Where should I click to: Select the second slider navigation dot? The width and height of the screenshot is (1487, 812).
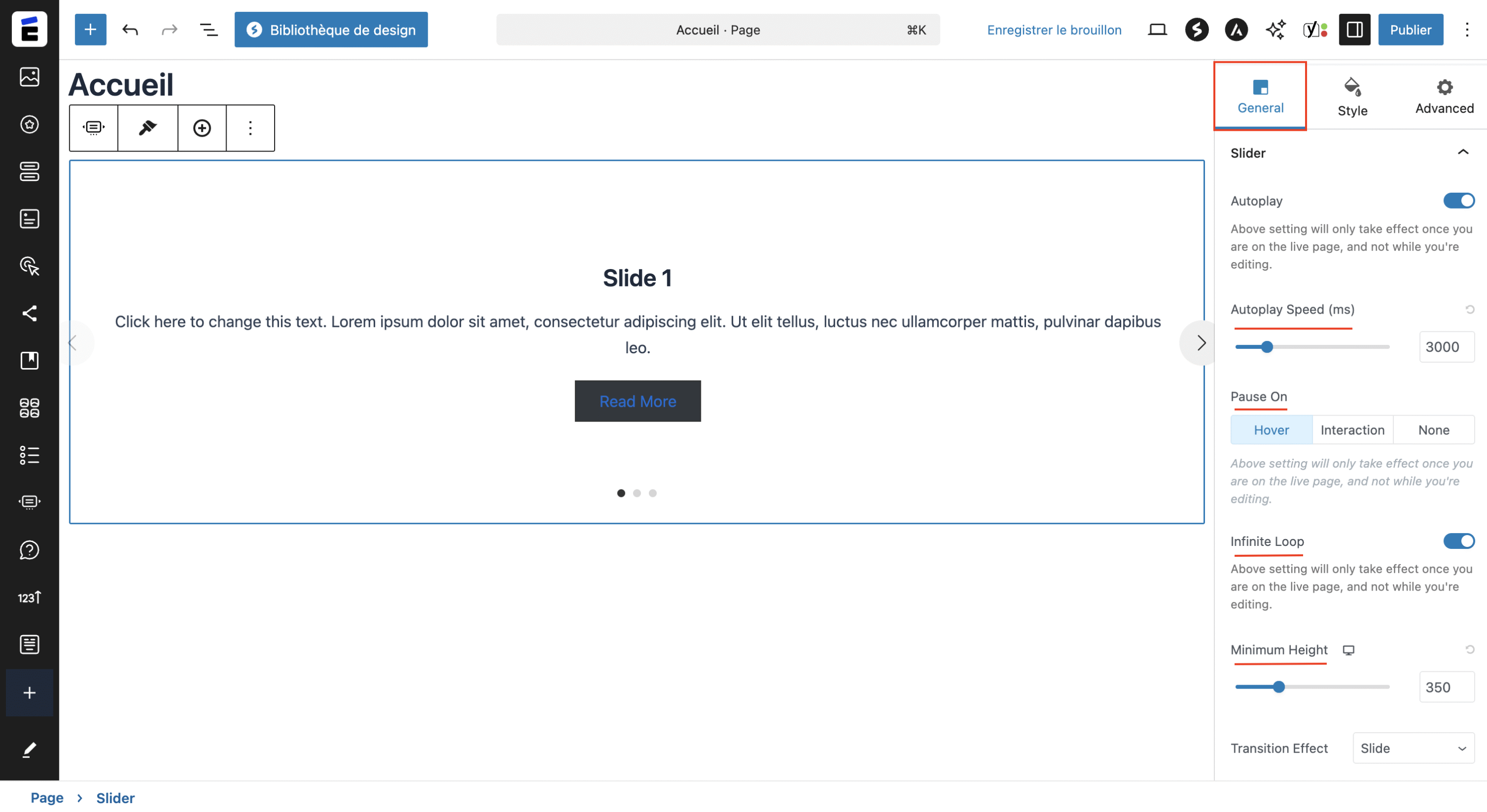click(637, 493)
